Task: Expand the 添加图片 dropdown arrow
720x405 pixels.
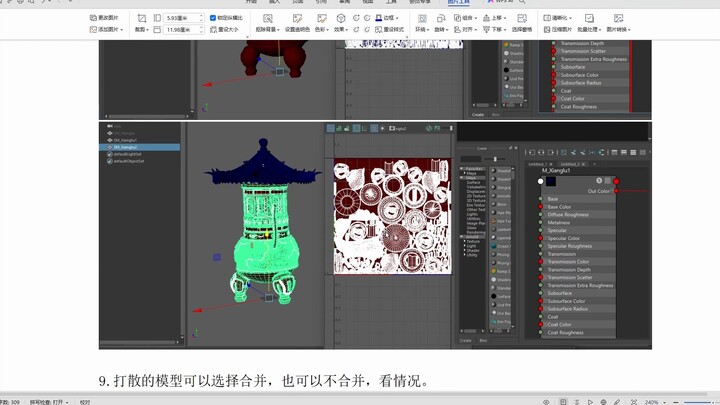Action: pos(122,30)
